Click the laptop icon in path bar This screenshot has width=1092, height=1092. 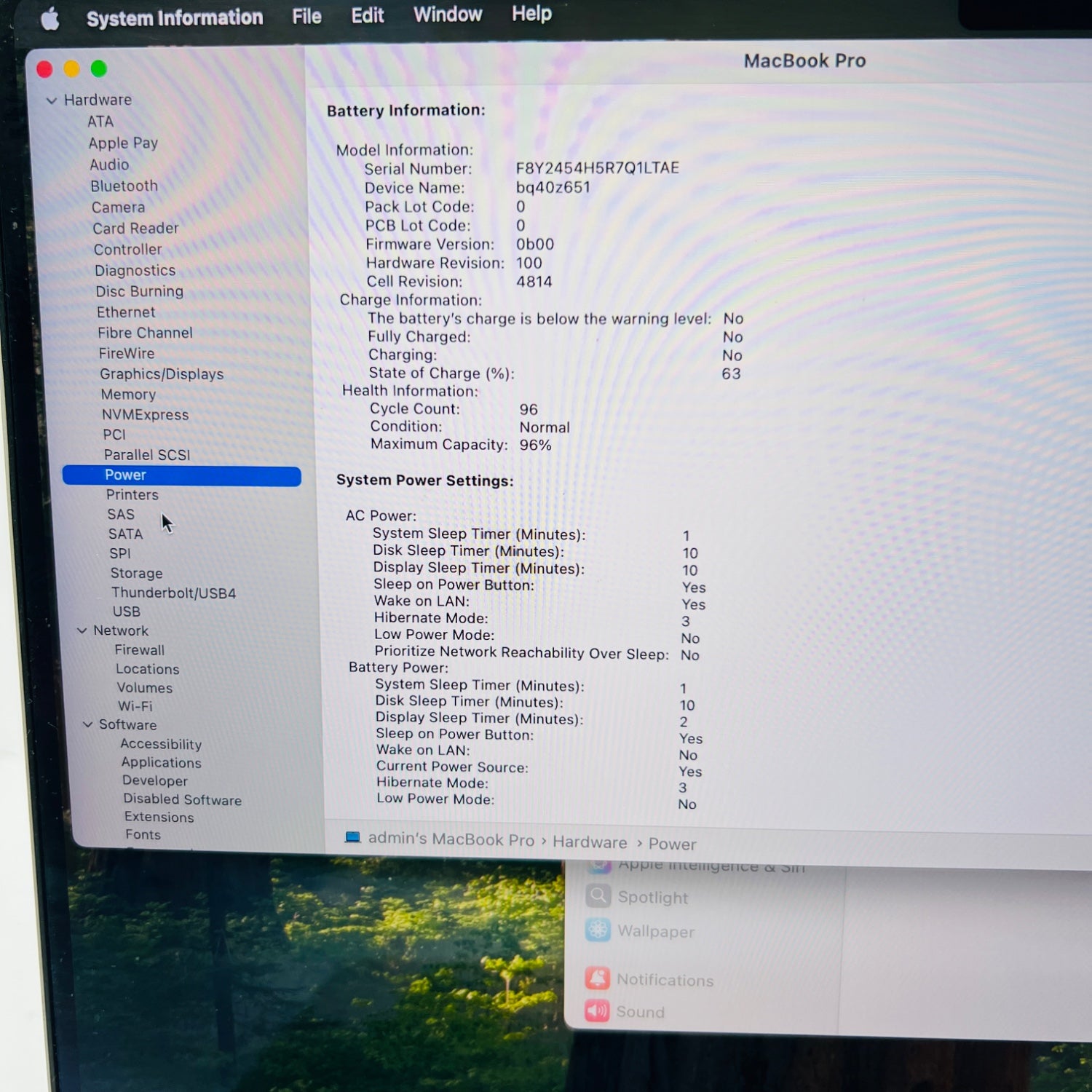352,837
